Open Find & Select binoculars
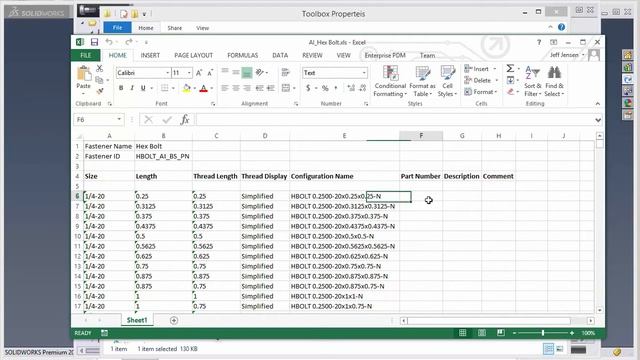This screenshot has height=360, width=640. pyautogui.click(x=554, y=81)
